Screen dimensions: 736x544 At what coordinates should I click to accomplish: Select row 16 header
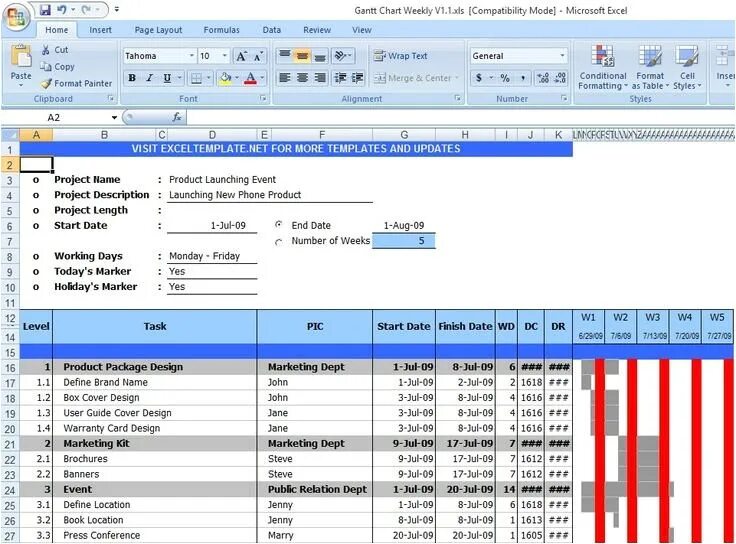pyautogui.click(x=10, y=368)
